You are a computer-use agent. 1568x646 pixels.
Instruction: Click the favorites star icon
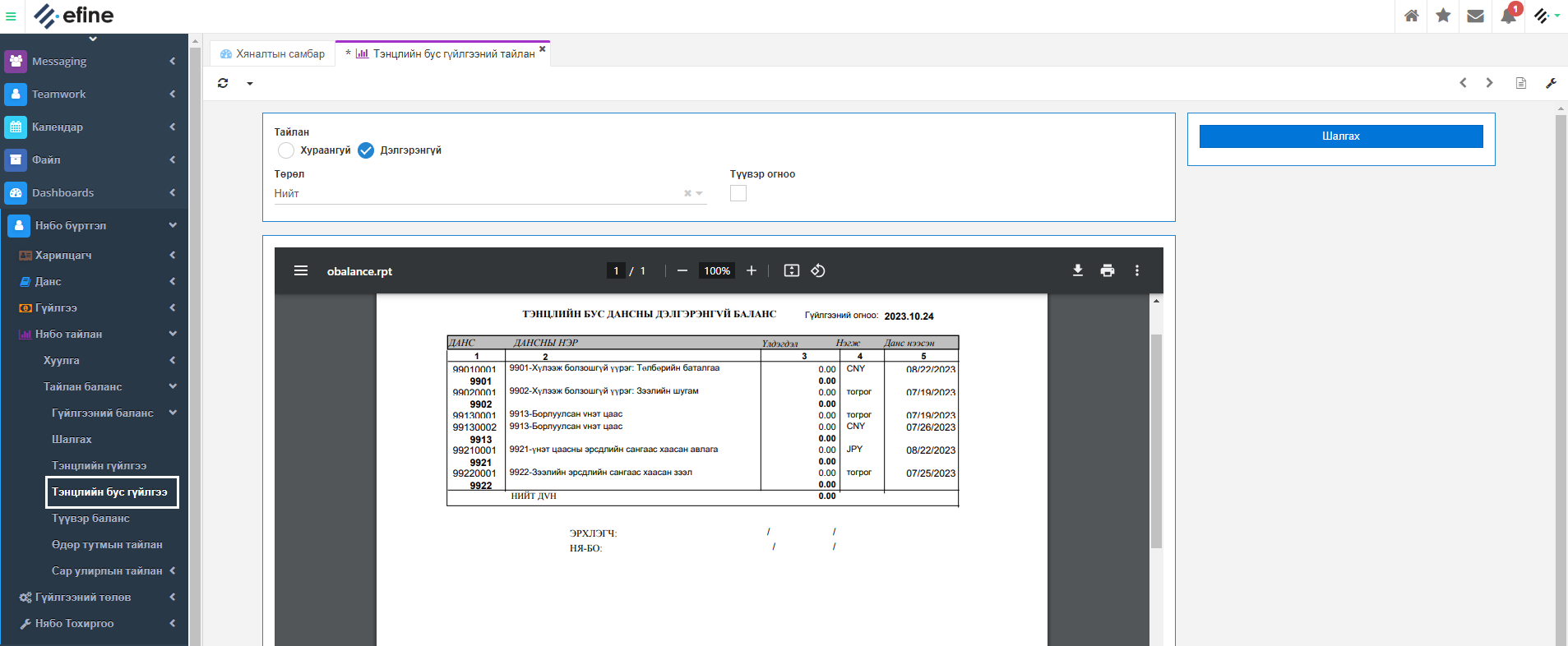tap(1443, 16)
